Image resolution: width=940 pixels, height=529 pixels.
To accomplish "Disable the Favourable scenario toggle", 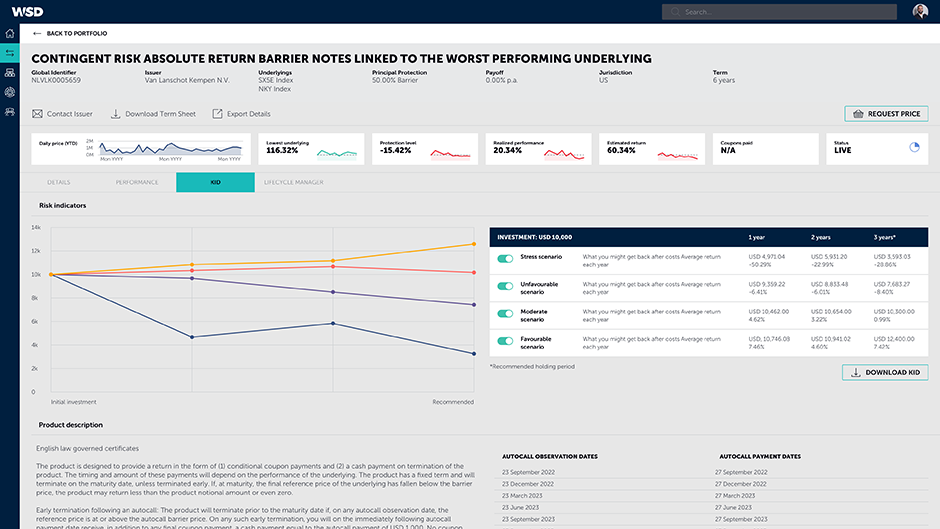I will [505, 341].
